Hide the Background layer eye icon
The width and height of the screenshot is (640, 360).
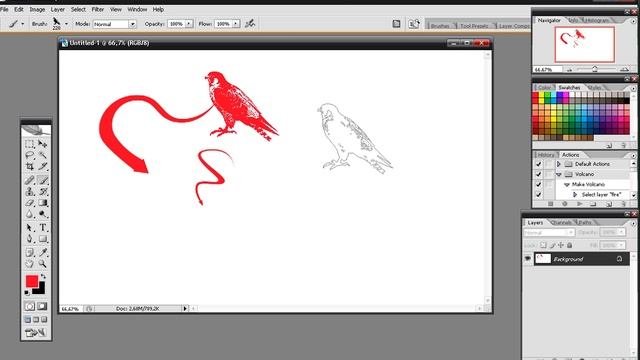[x=528, y=258]
